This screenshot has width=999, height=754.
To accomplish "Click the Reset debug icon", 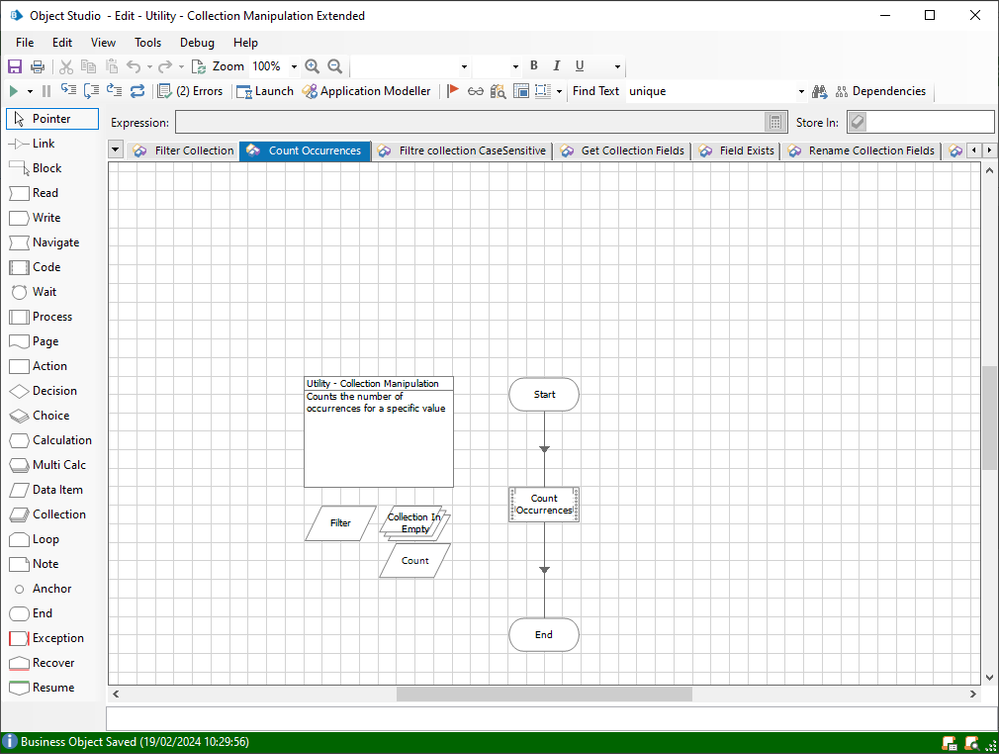I will pos(138,91).
